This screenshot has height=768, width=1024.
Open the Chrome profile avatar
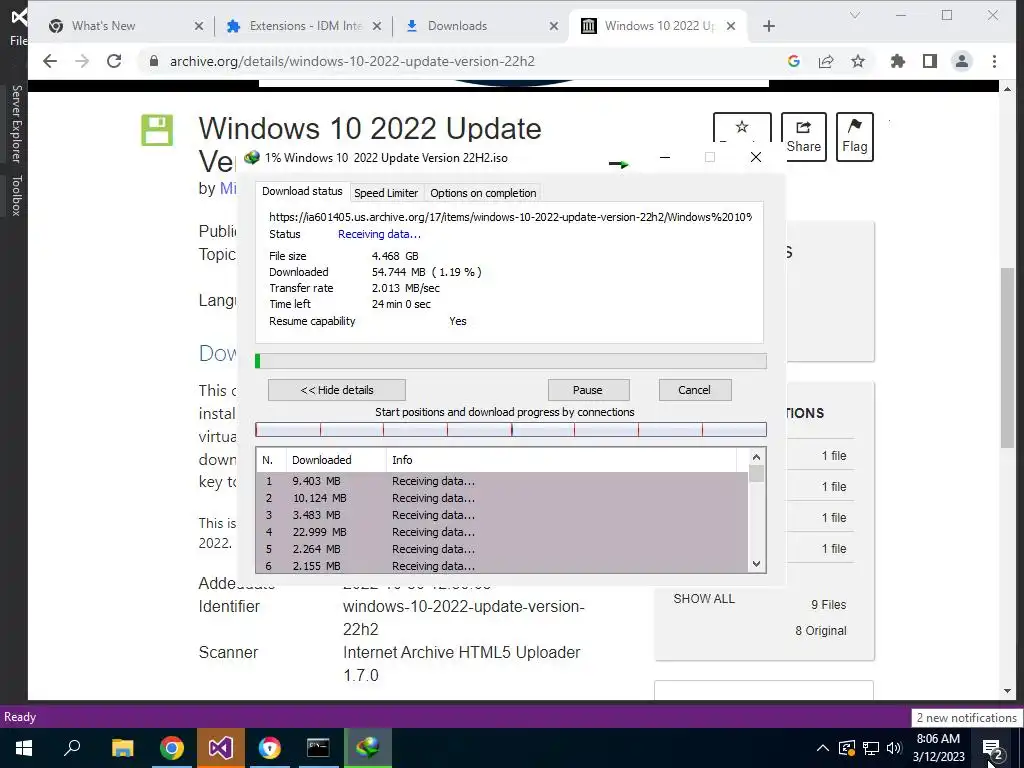point(962,61)
